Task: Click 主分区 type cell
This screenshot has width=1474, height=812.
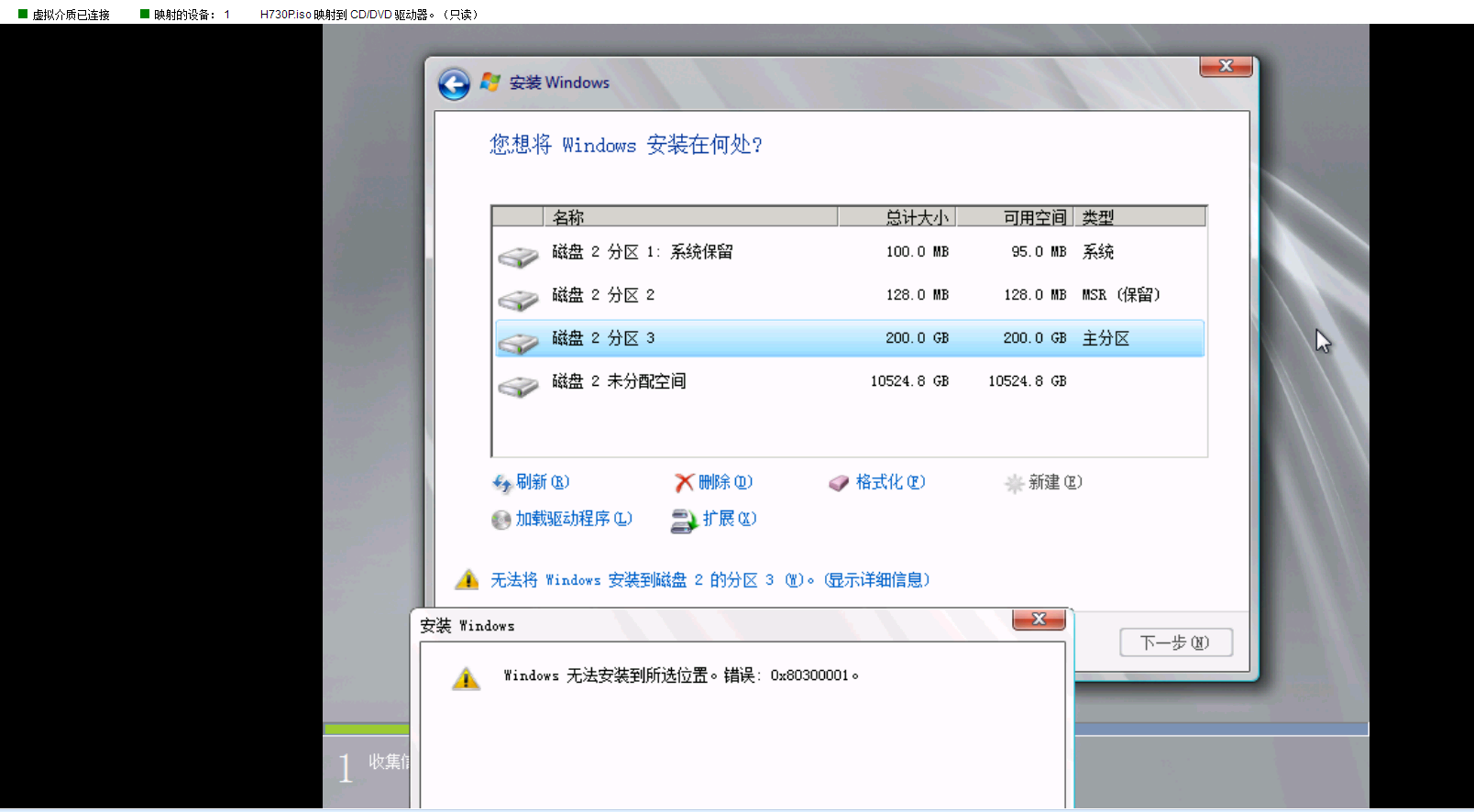Action: coord(1105,338)
